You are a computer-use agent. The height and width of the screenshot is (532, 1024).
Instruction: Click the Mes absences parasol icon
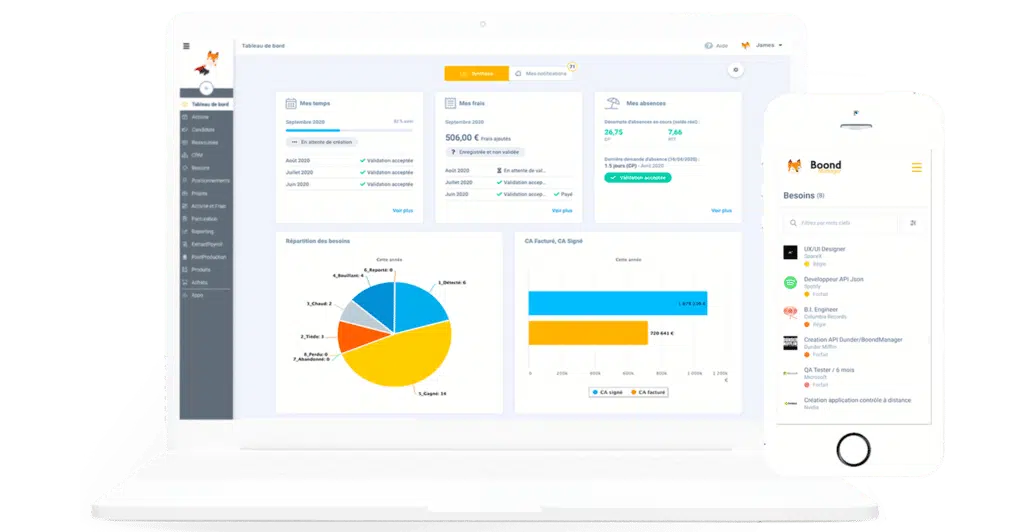(613, 103)
